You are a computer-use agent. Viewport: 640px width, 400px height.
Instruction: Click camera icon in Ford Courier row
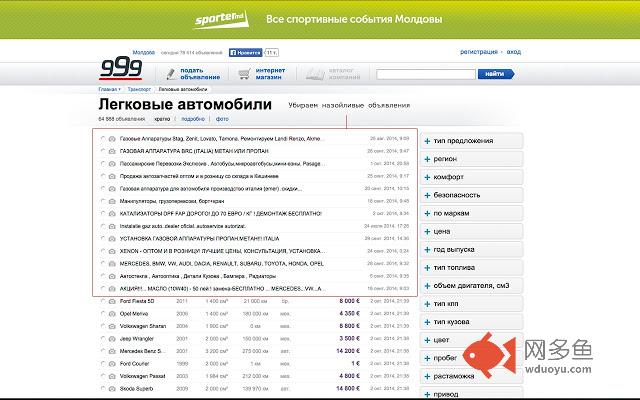pos(112,364)
